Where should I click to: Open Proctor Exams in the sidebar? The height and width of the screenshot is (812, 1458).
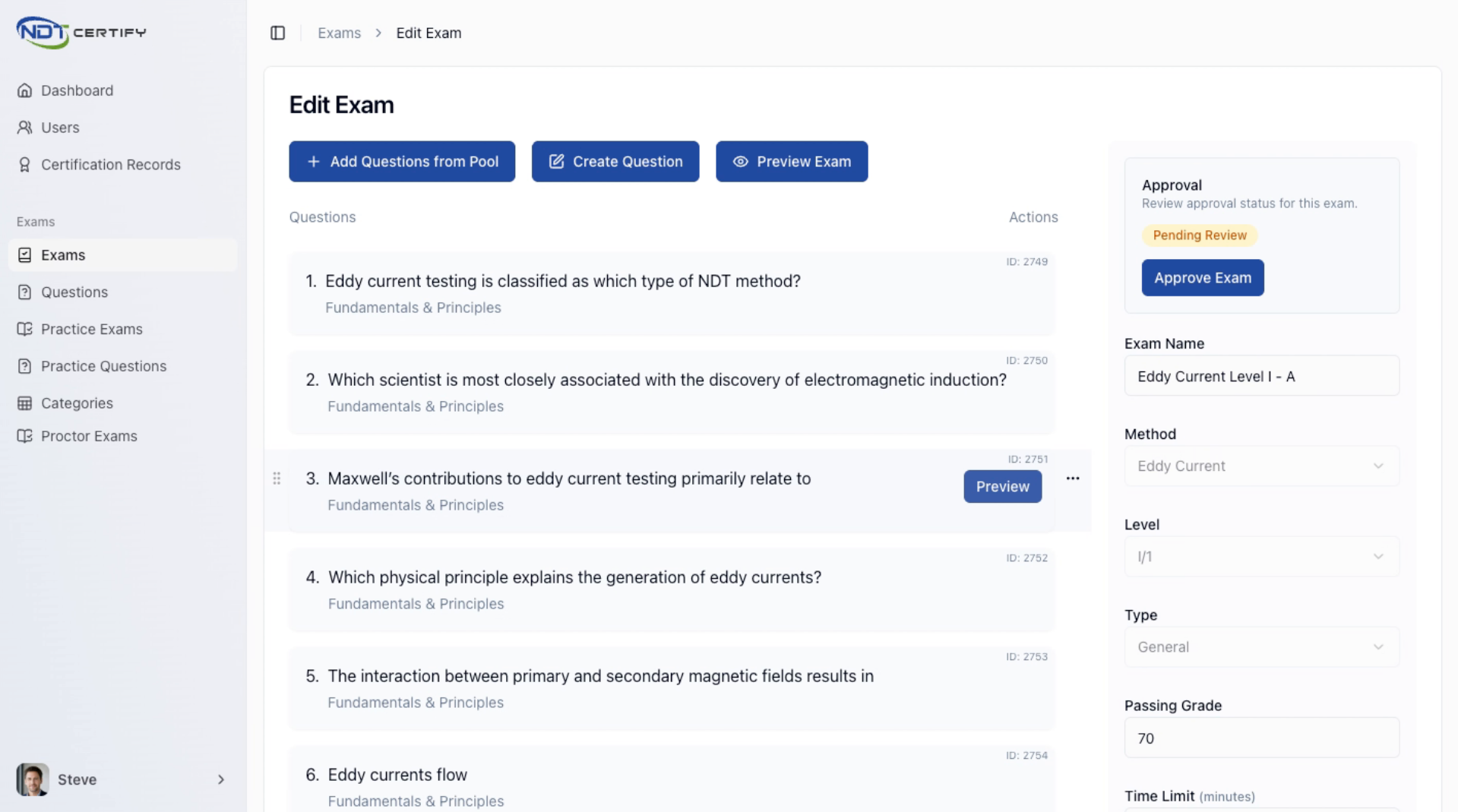[123, 436]
